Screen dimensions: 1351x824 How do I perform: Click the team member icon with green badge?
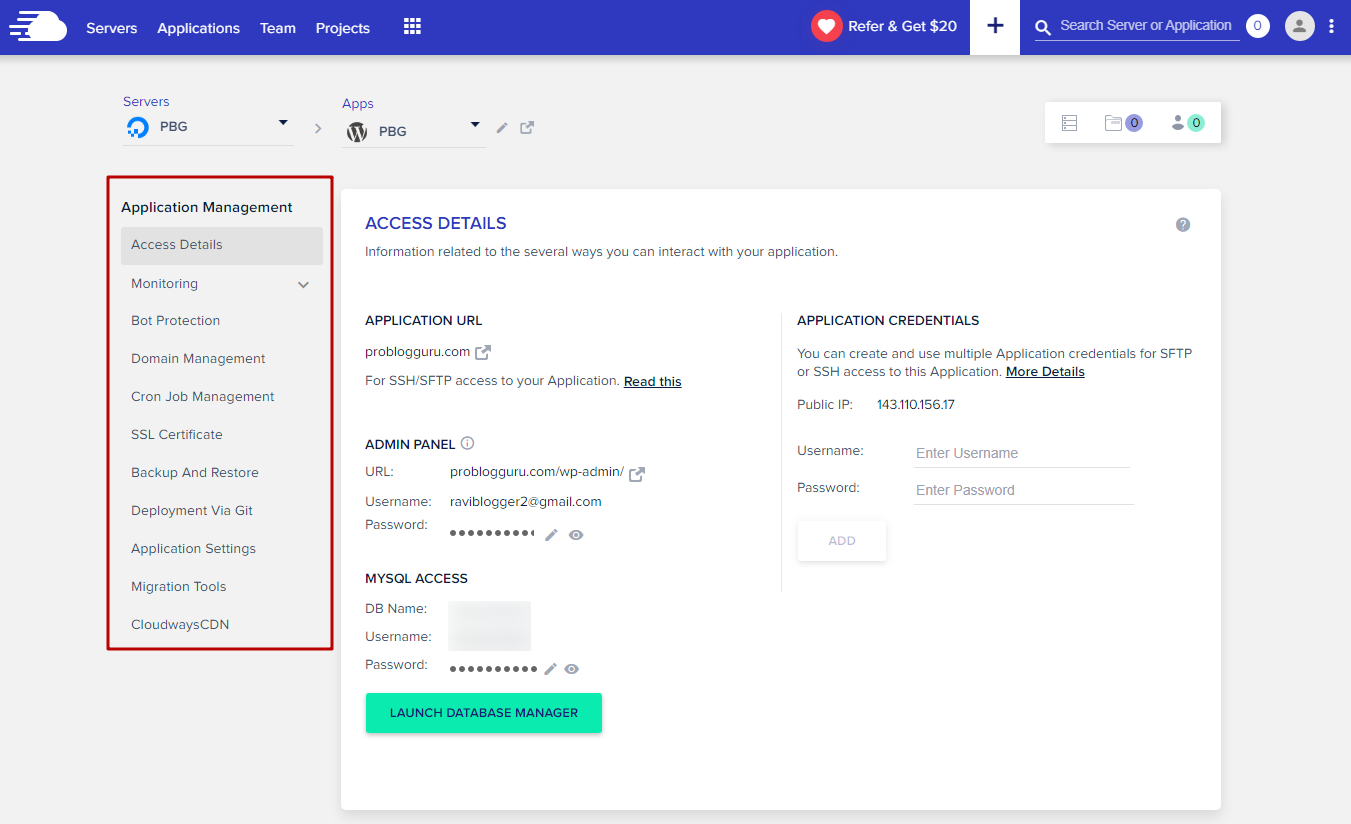[1183, 122]
